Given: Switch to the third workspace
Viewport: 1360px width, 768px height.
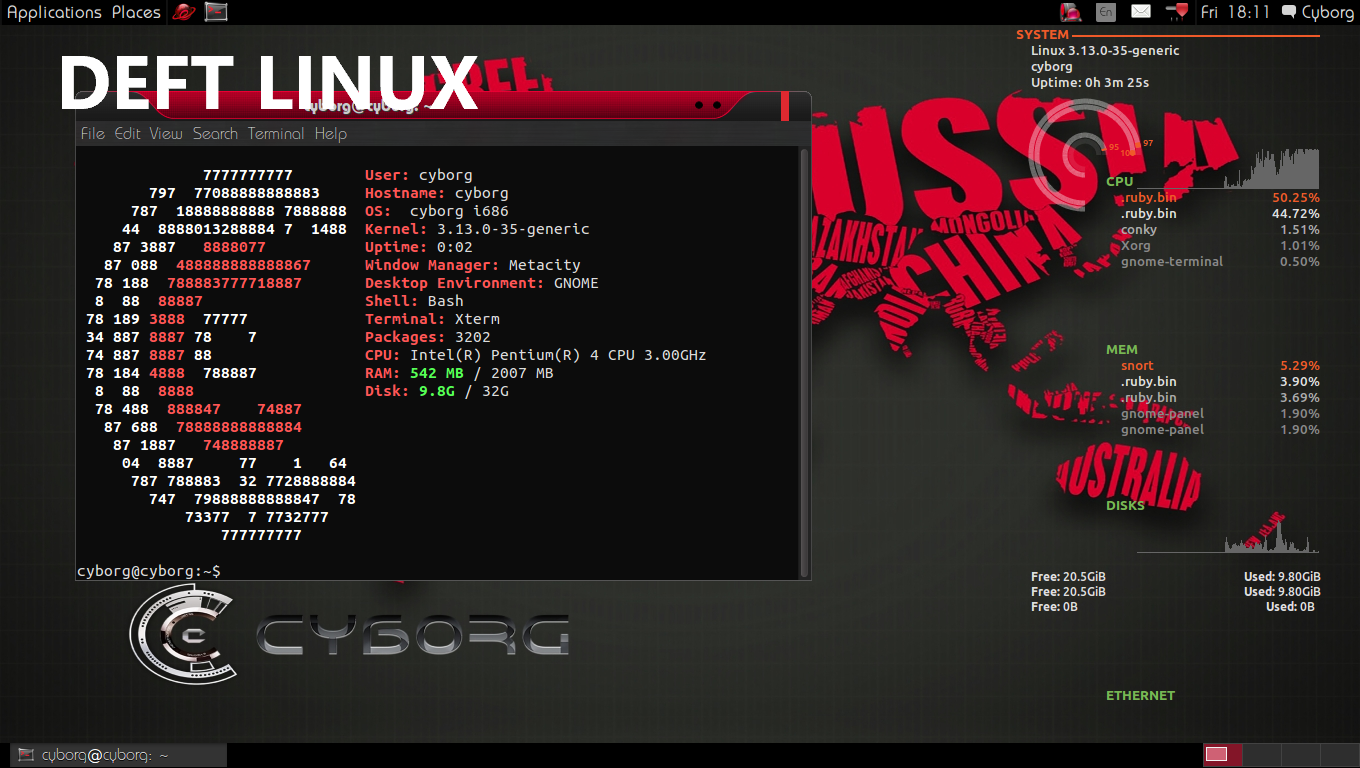Looking at the screenshot, I should (x=1300, y=755).
